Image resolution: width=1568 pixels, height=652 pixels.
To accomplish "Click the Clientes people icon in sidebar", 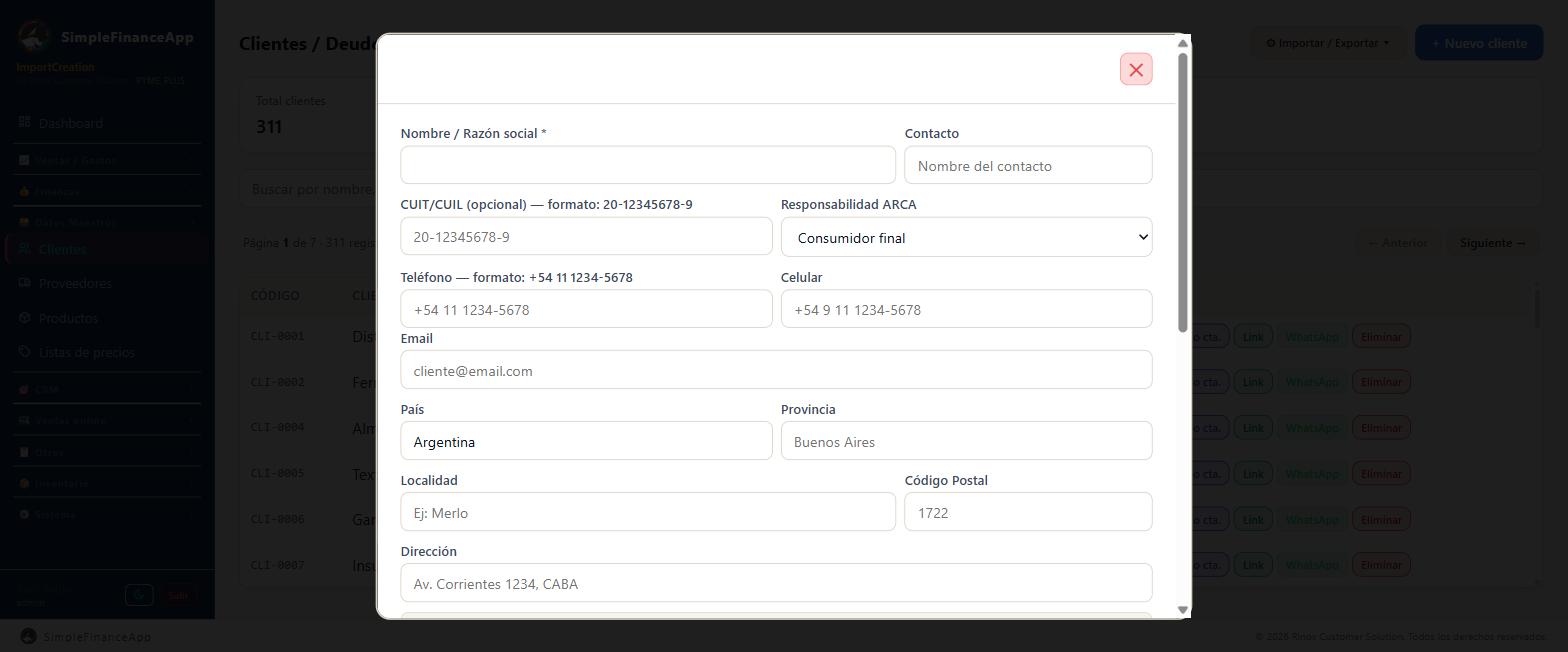I will 25,249.
